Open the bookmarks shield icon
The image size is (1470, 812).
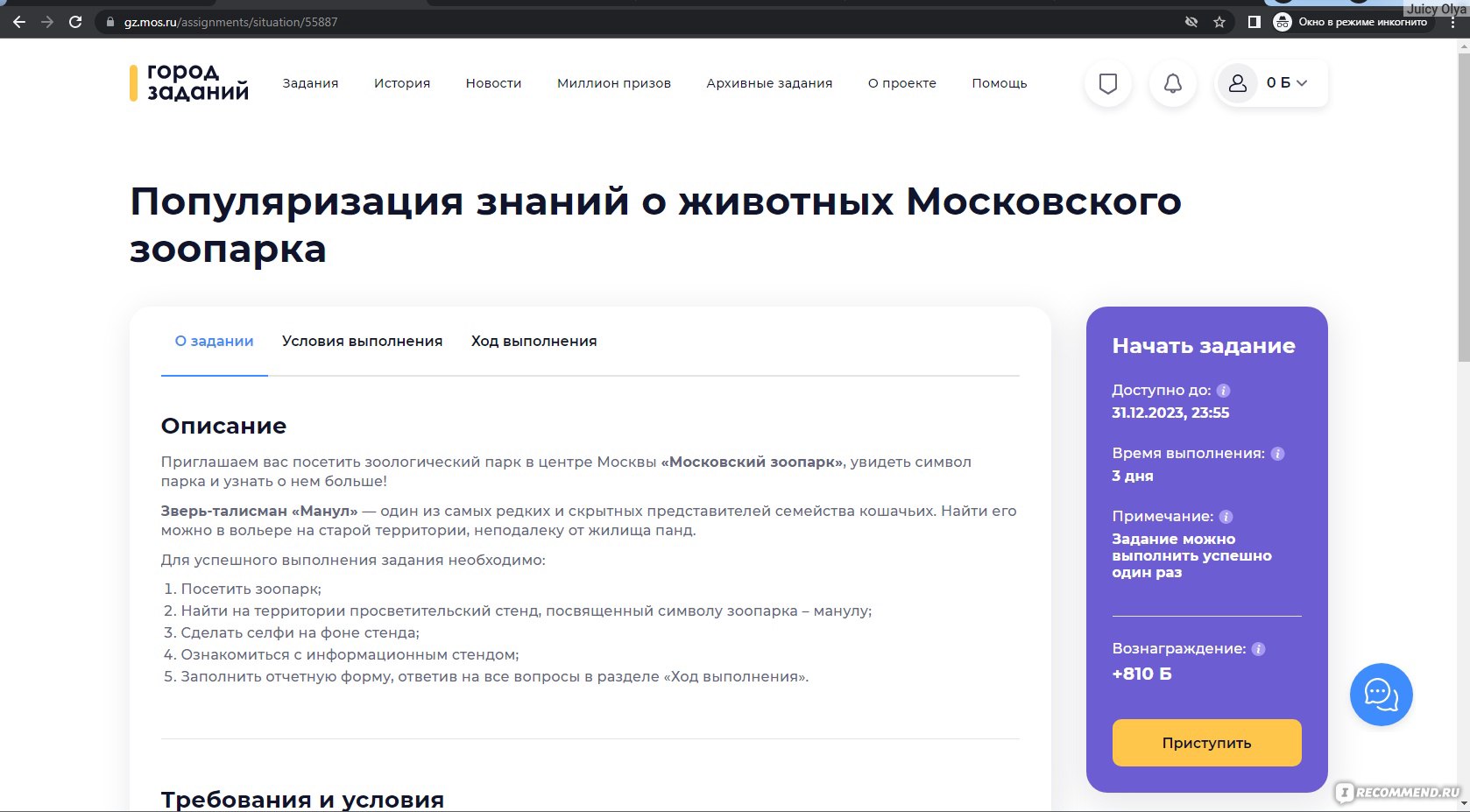click(1108, 83)
